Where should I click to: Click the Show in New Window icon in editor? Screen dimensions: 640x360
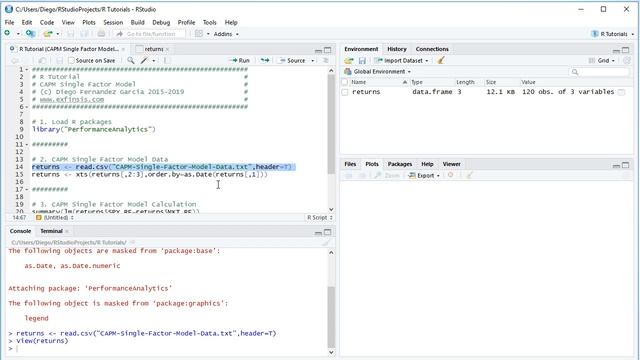point(42,60)
